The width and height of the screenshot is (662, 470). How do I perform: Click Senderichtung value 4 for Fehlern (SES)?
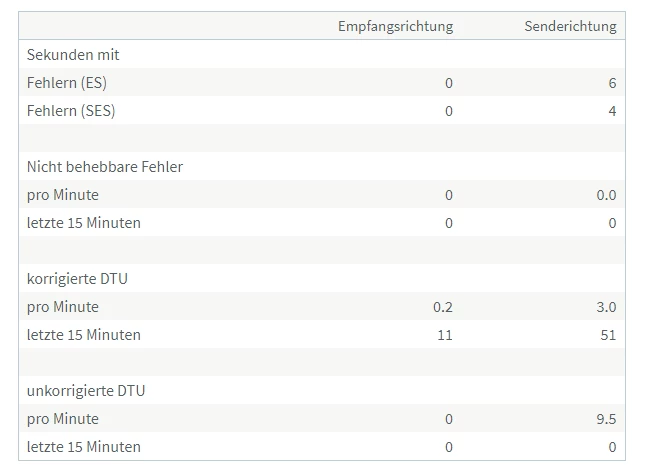(x=612, y=111)
